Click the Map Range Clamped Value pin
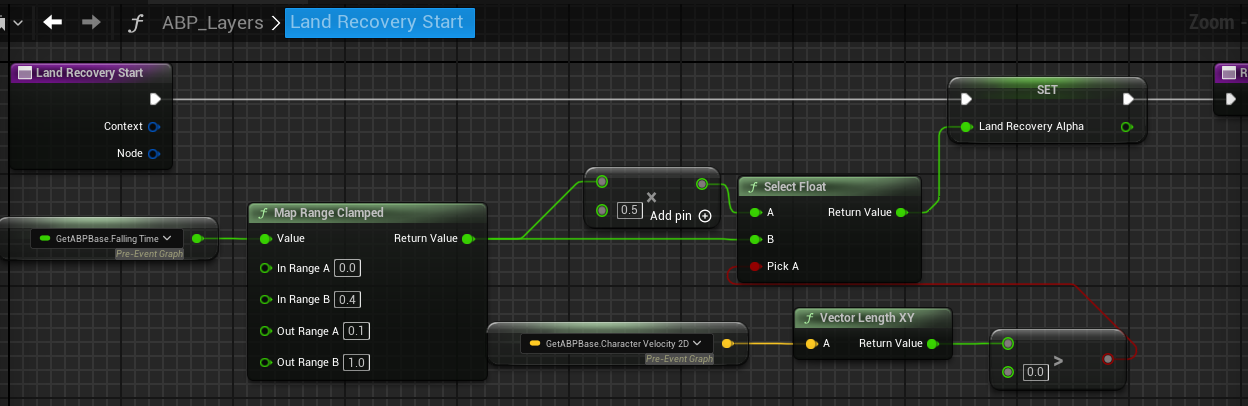This screenshot has height=406, width=1248. pyautogui.click(x=265, y=239)
